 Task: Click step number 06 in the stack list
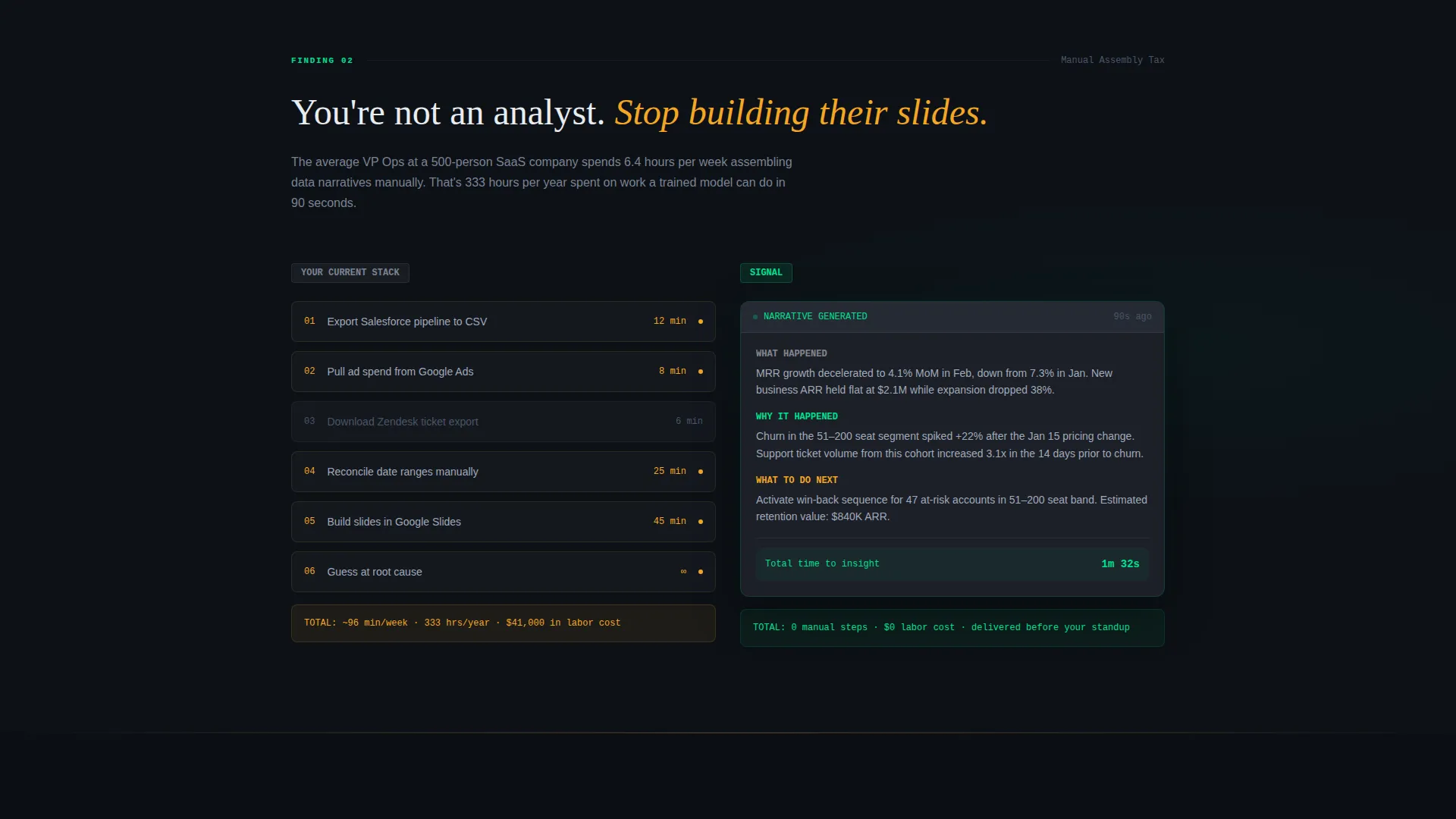pos(309,572)
